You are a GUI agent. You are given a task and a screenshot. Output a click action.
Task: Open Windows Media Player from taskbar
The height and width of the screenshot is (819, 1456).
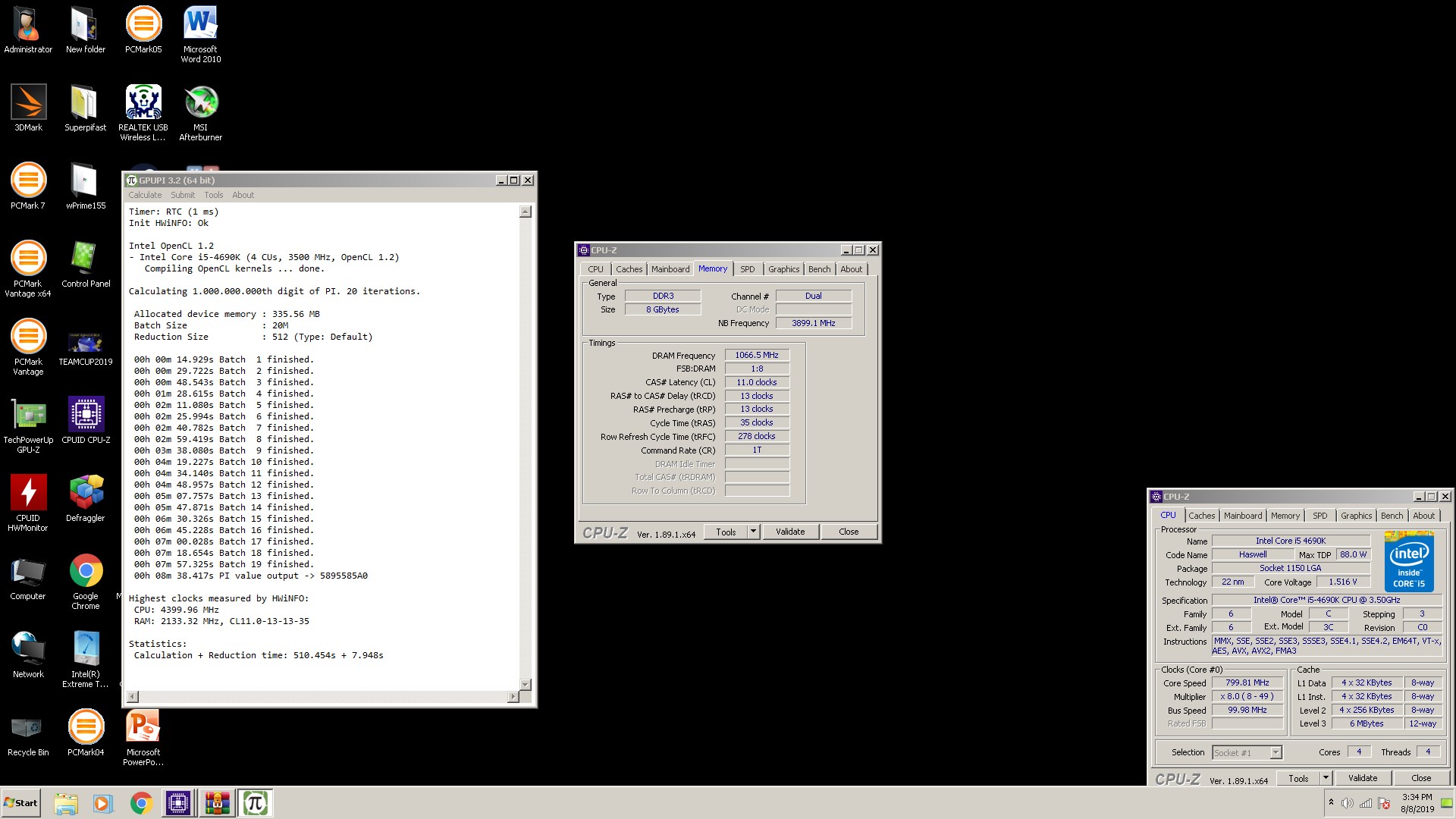(103, 803)
